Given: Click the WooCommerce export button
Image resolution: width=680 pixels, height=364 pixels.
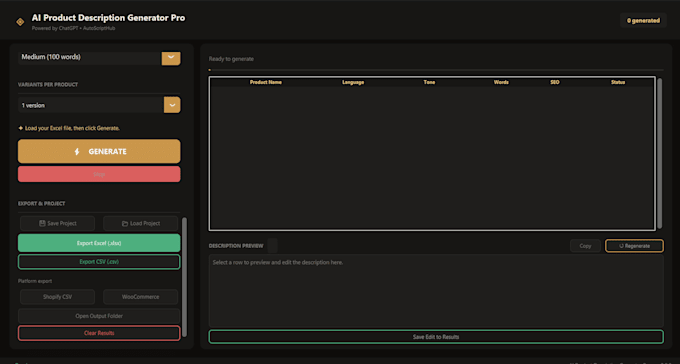Looking at the screenshot, I should (x=141, y=297).
